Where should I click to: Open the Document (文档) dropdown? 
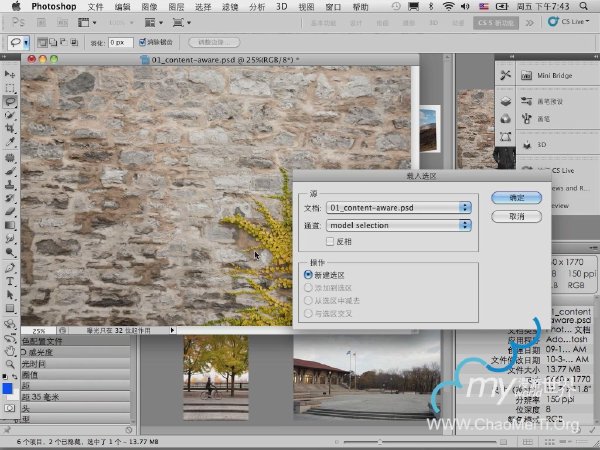[398, 208]
